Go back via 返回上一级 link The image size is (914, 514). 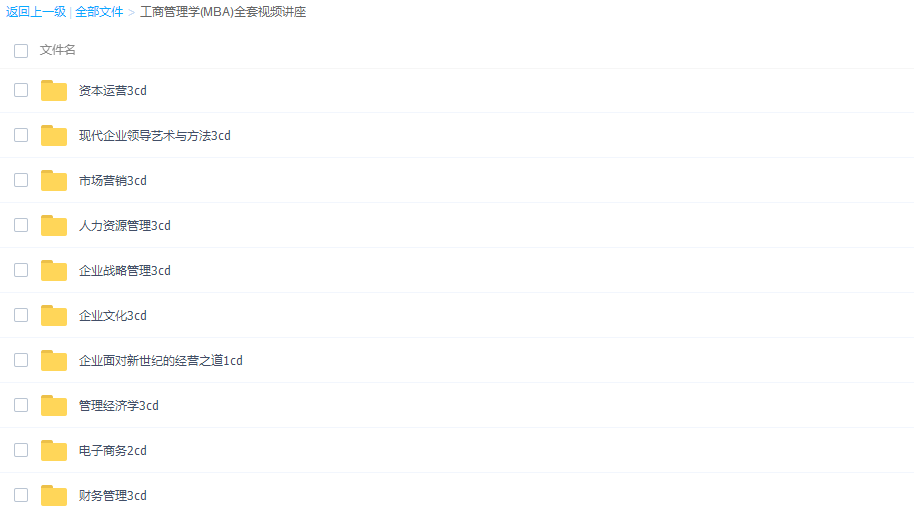(x=36, y=12)
